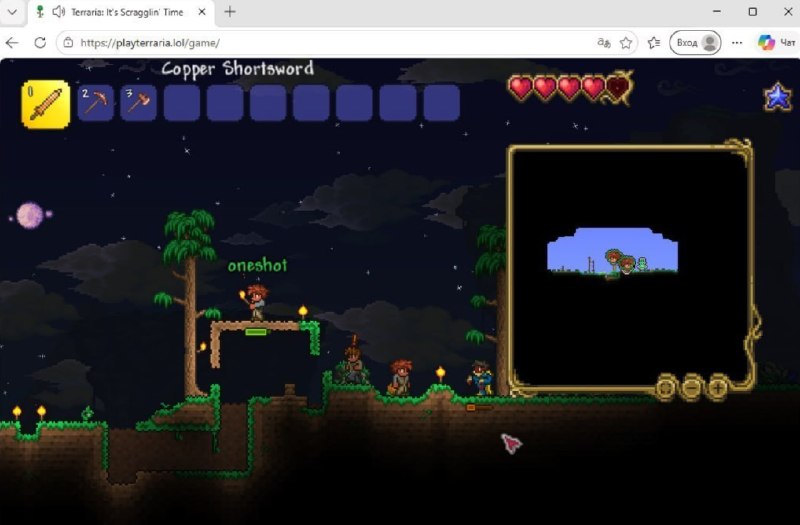Open a new browser tab
This screenshot has width=800, height=525.
click(x=230, y=12)
